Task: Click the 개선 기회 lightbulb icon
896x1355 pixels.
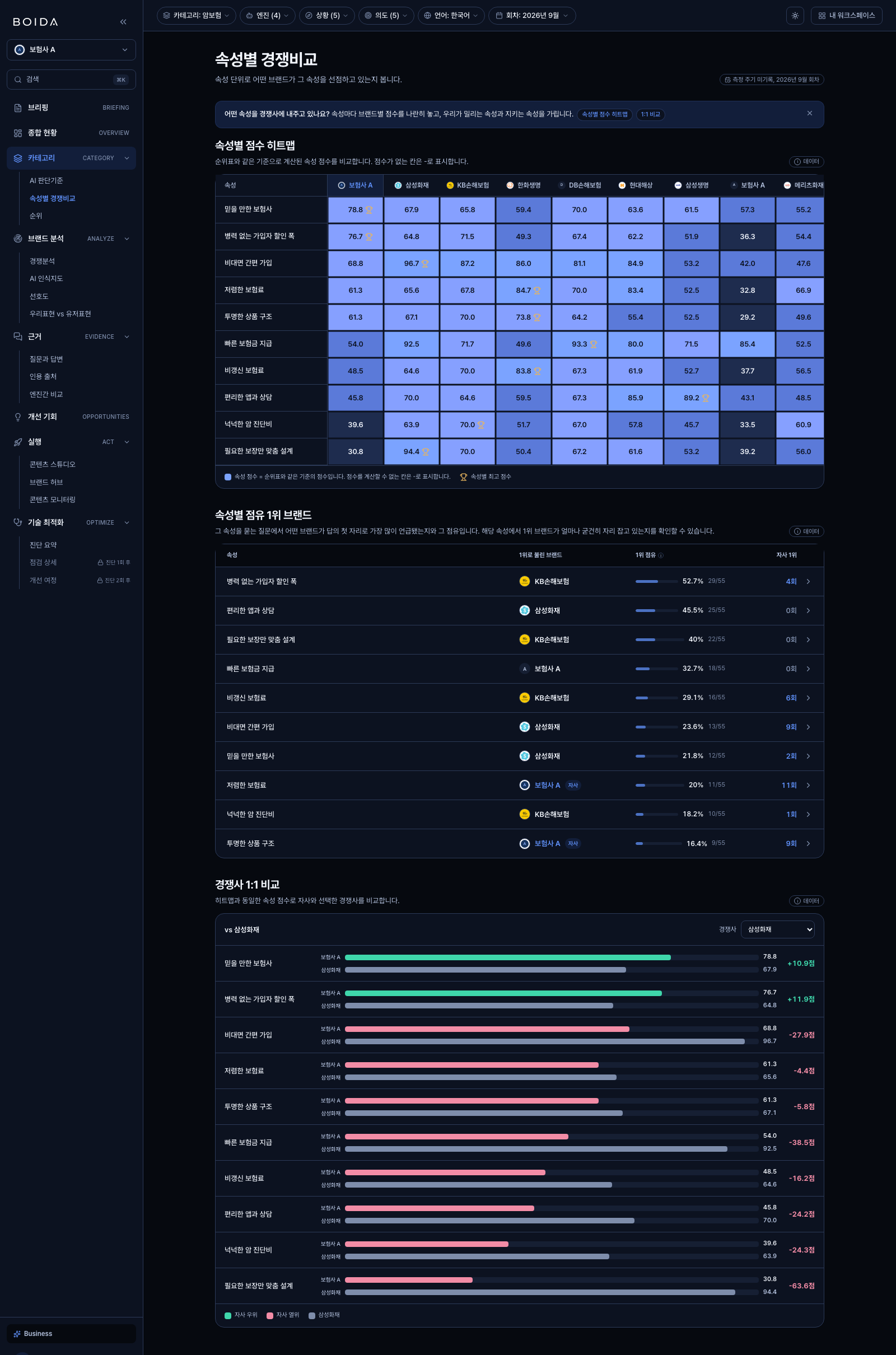Action: click(x=18, y=417)
